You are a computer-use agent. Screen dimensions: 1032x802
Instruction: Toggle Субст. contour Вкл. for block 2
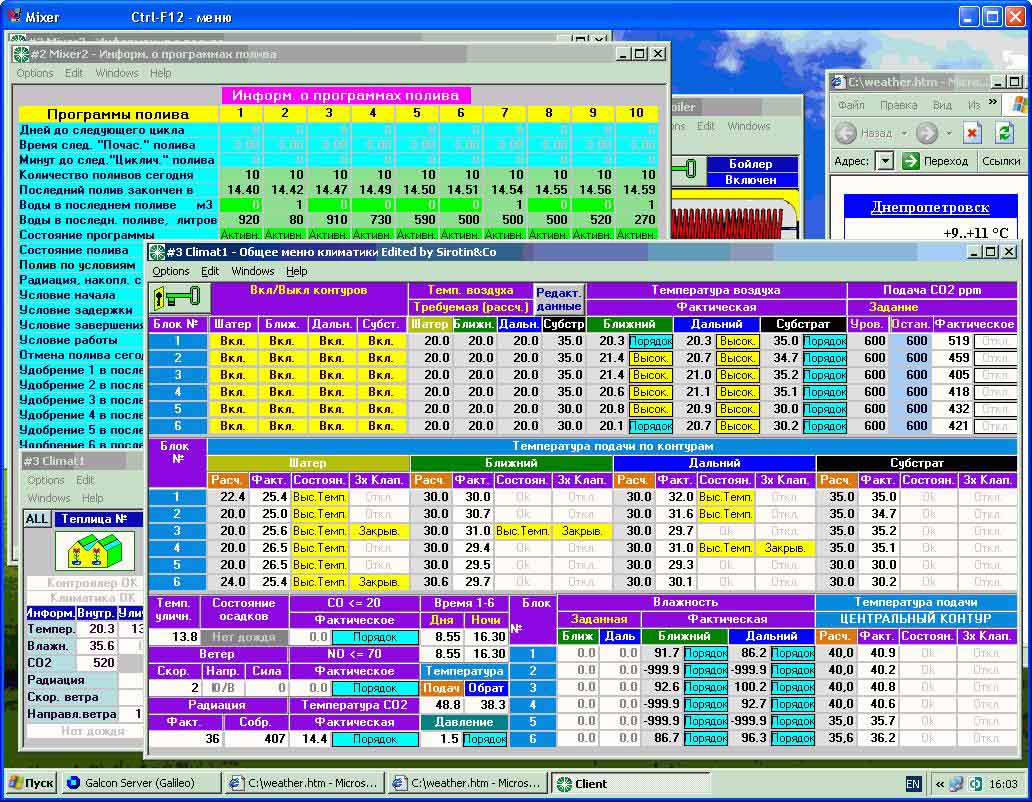(x=380, y=358)
